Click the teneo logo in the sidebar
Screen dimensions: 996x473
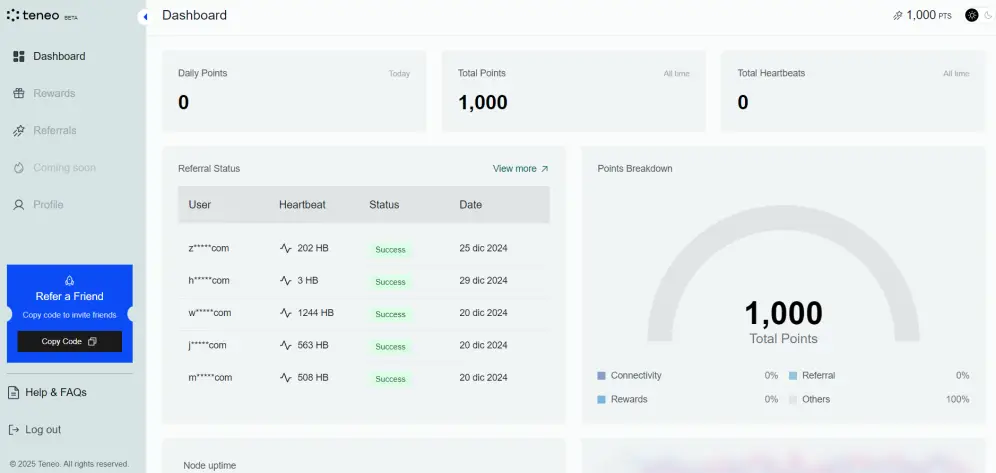(x=41, y=15)
